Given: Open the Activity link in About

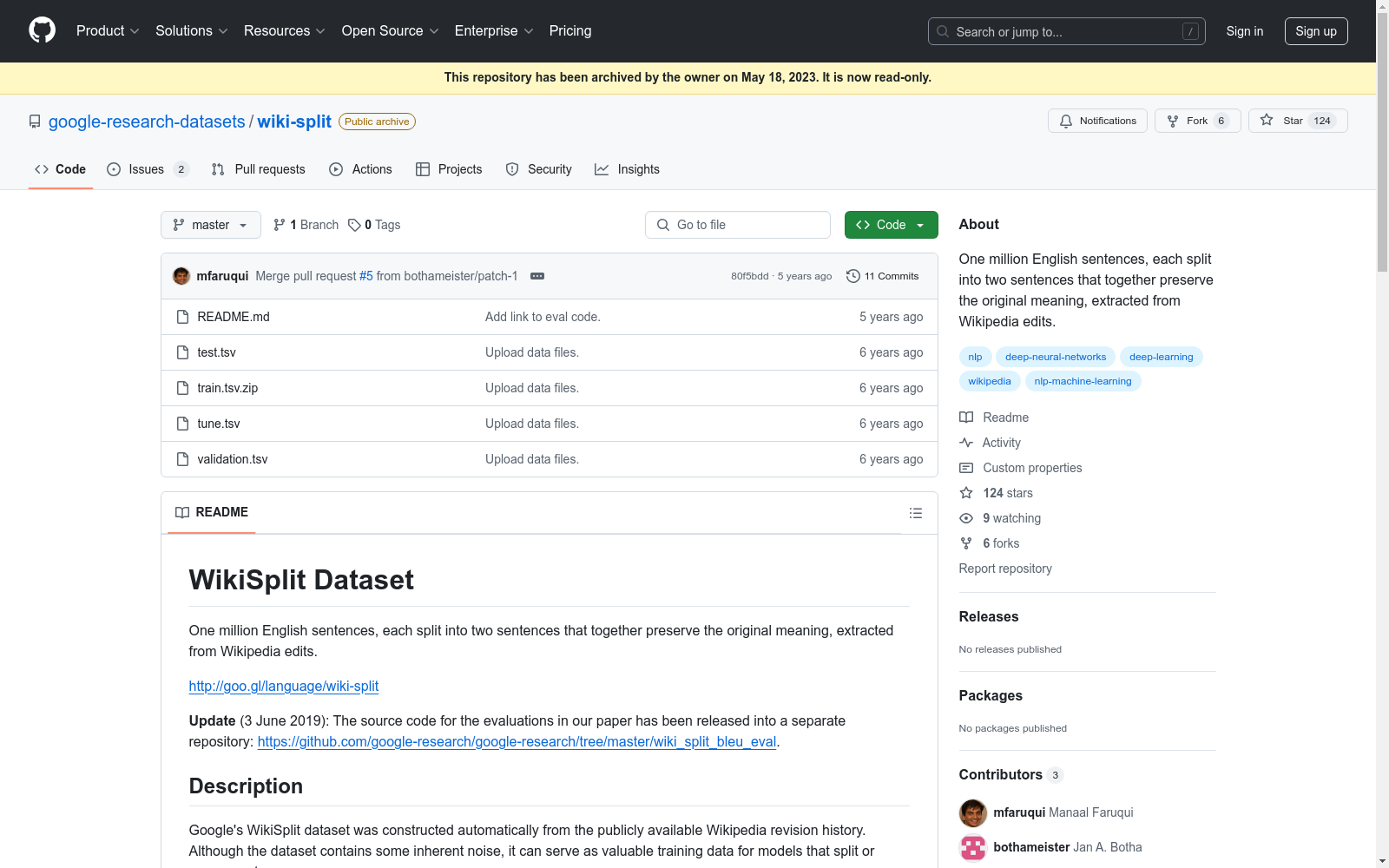Looking at the screenshot, I should 990,443.
